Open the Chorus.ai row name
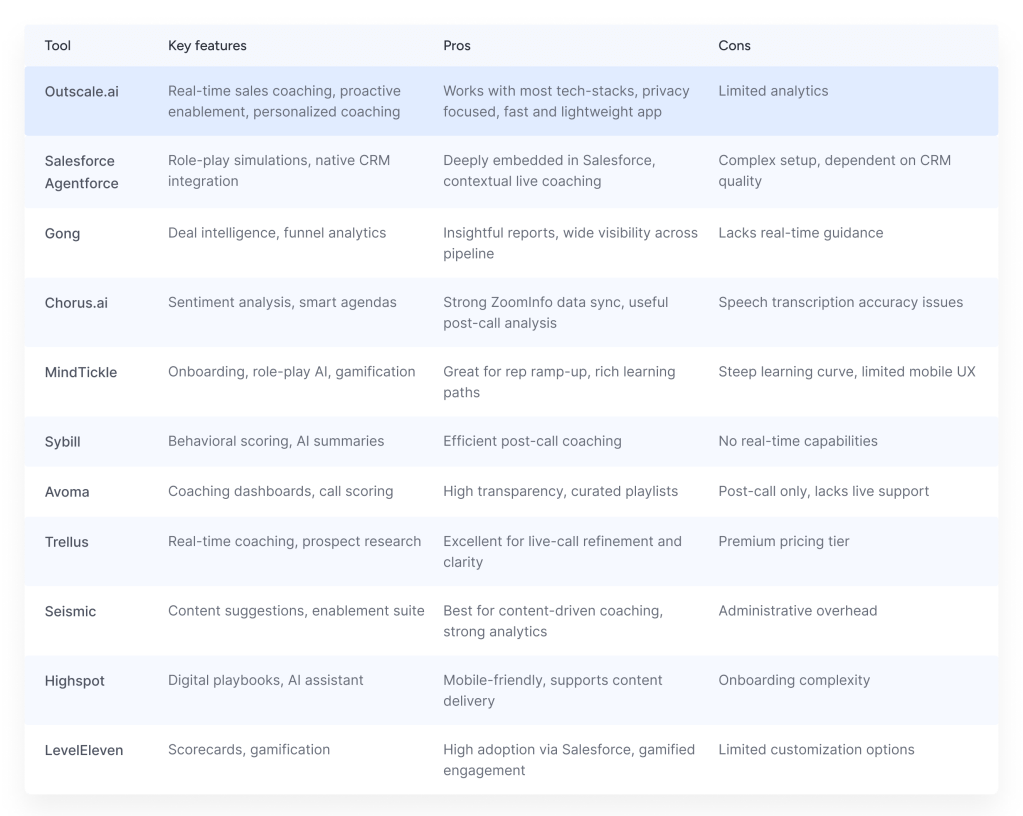 [x=76, y=303]
